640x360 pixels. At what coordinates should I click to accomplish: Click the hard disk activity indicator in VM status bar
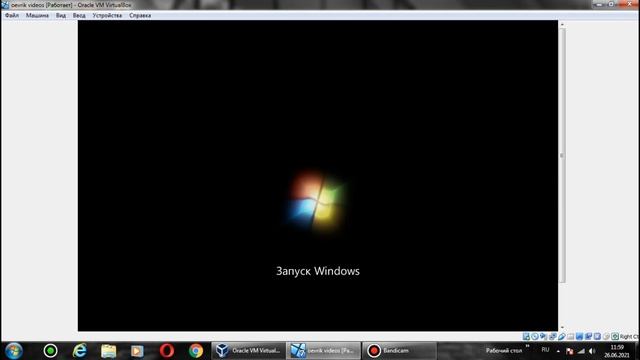coord(526,336)
